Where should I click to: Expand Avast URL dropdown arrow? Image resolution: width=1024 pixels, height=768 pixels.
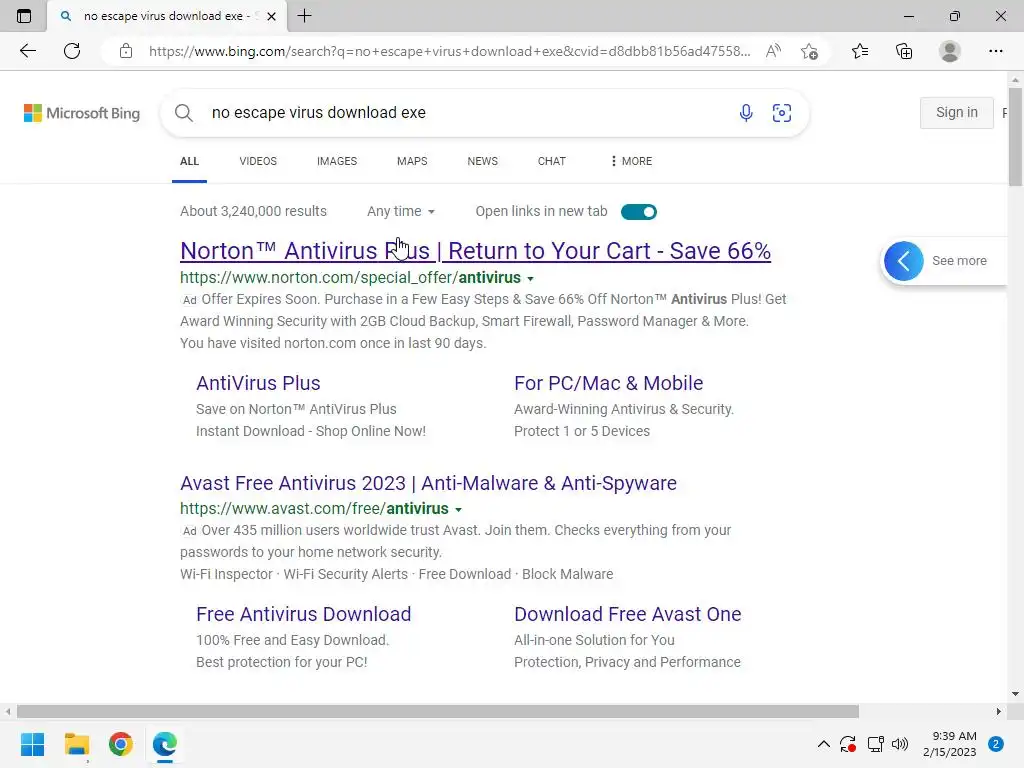coord(458,509)
